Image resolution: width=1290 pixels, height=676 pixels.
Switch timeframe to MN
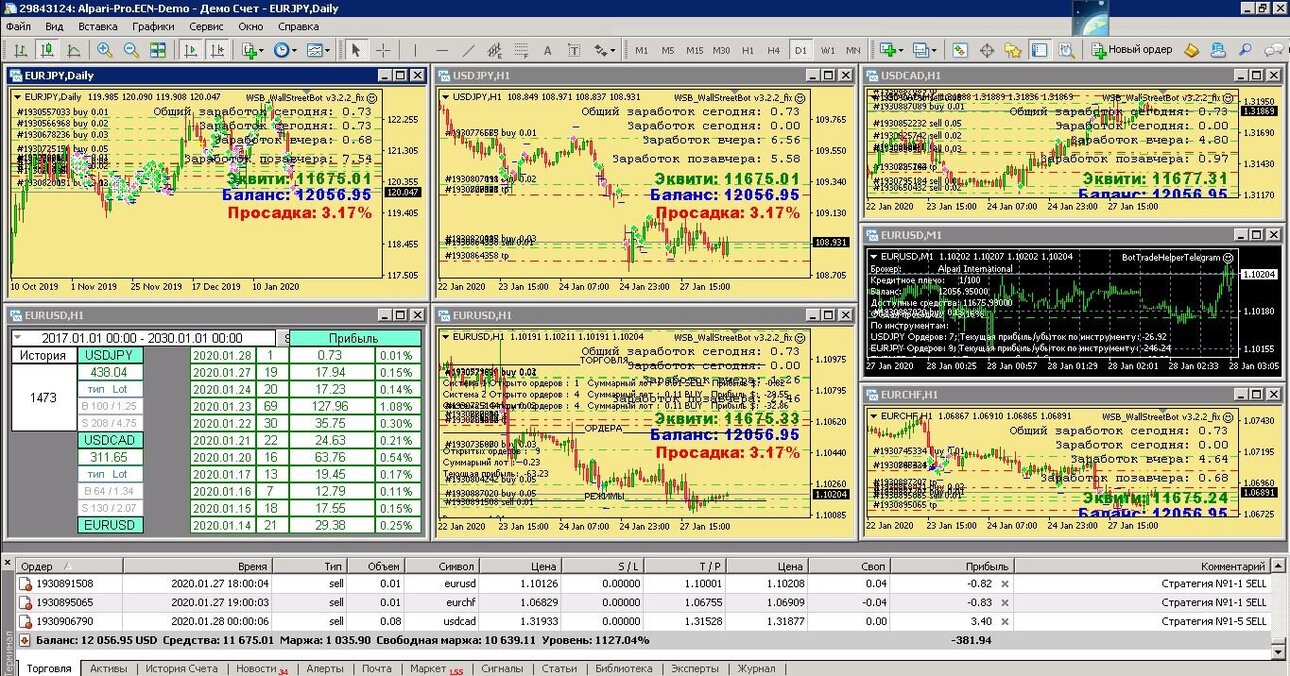tap(853, 50)
